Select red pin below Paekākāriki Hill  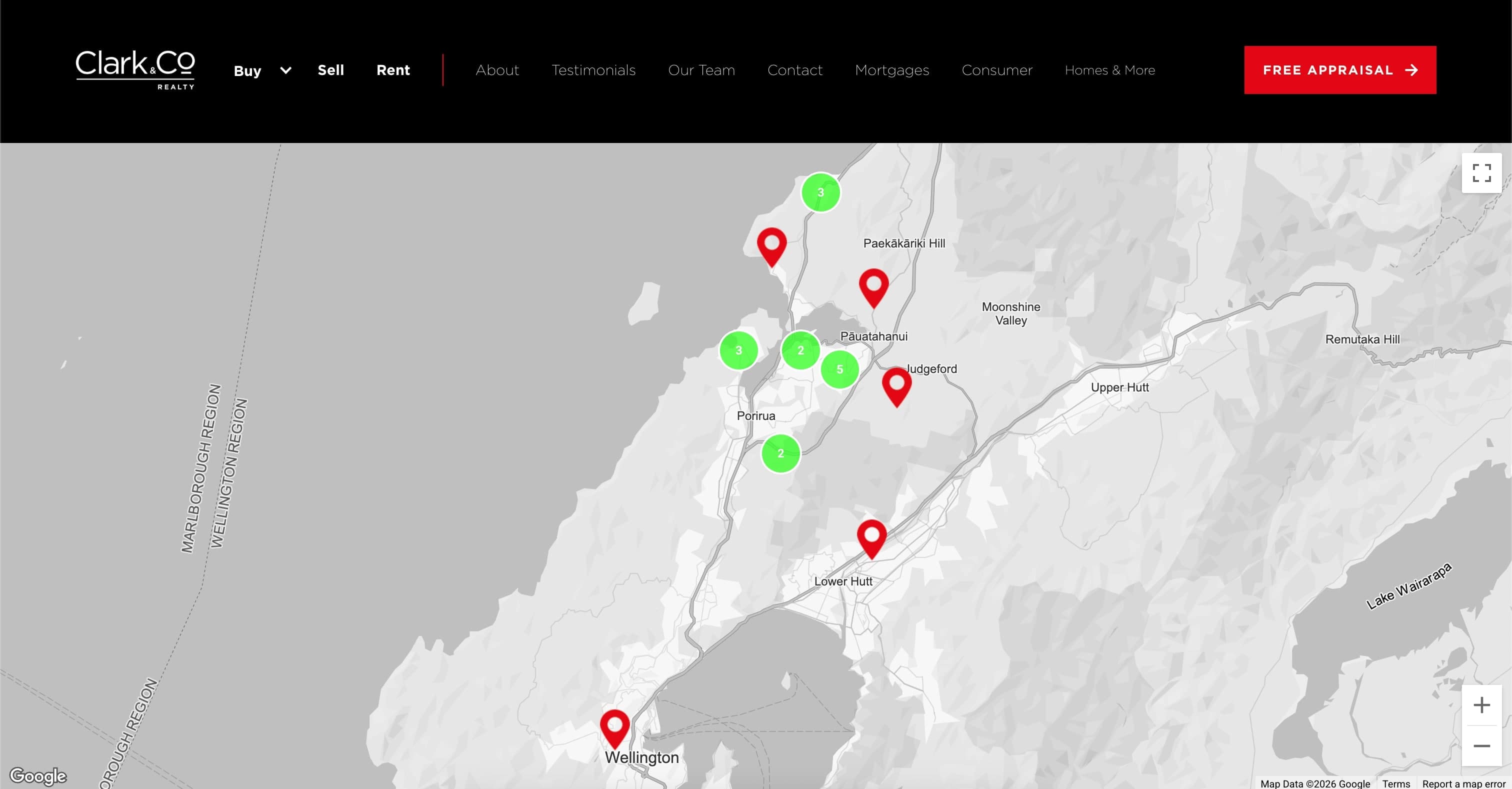click(x=873, y=286)
